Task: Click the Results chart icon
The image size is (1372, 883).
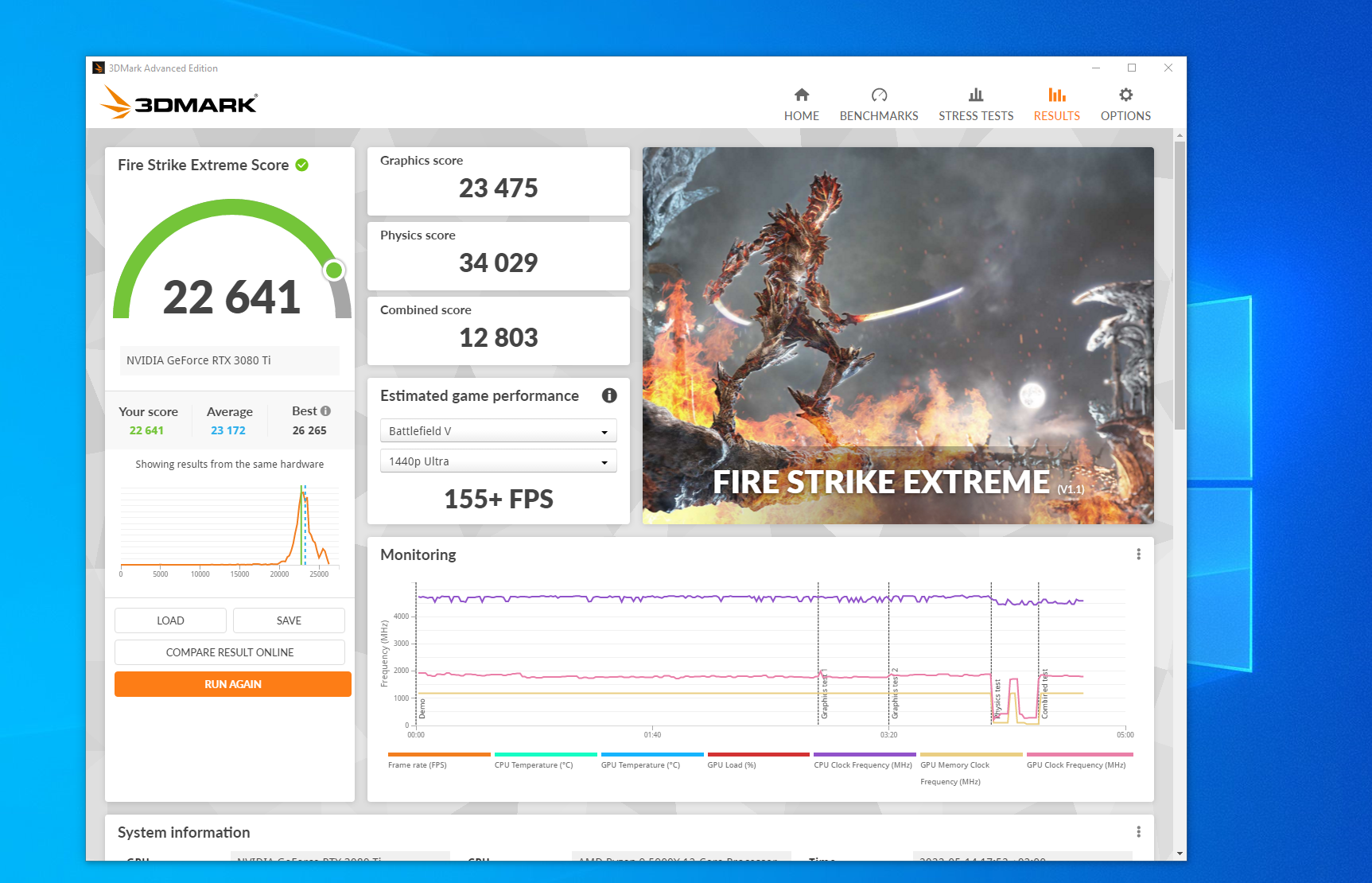Action: pyautogui.click(x=1056, y=95)
